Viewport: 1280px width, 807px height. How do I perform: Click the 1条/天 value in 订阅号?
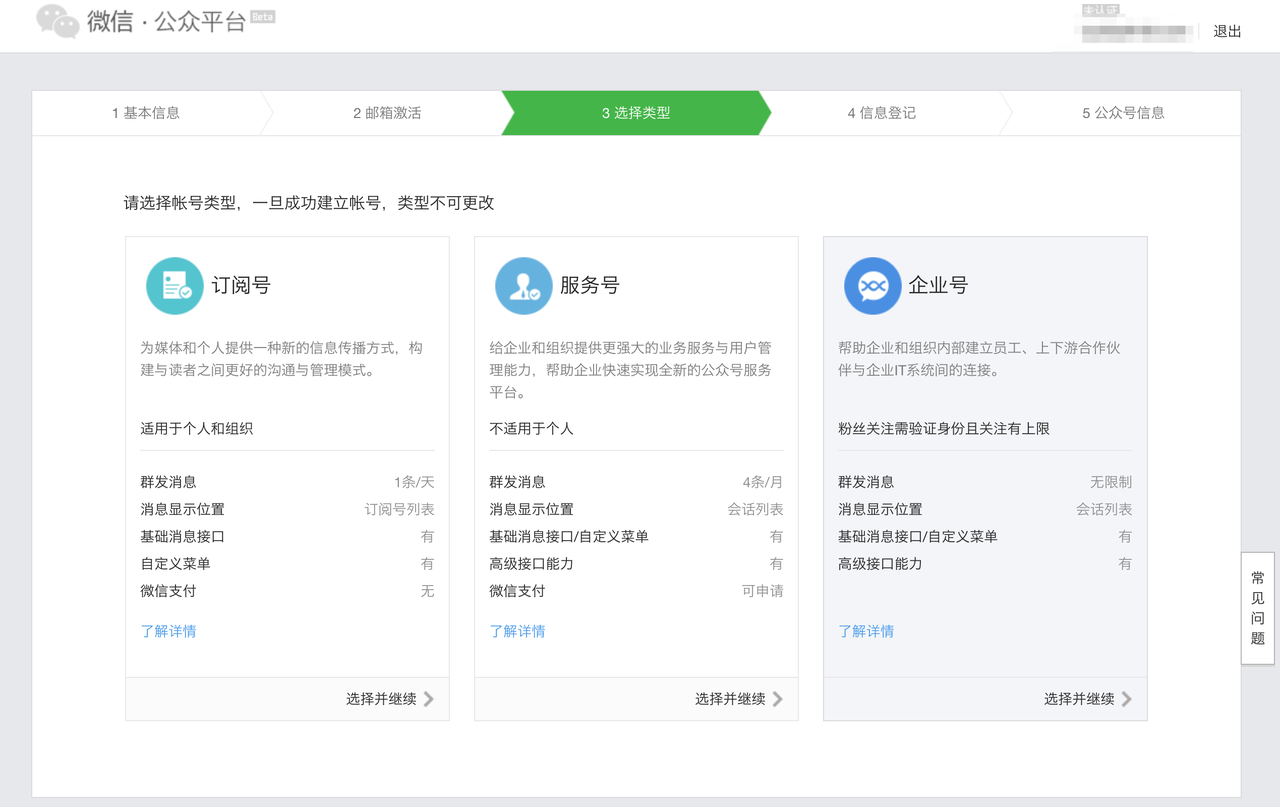click(x=414, y=482)
